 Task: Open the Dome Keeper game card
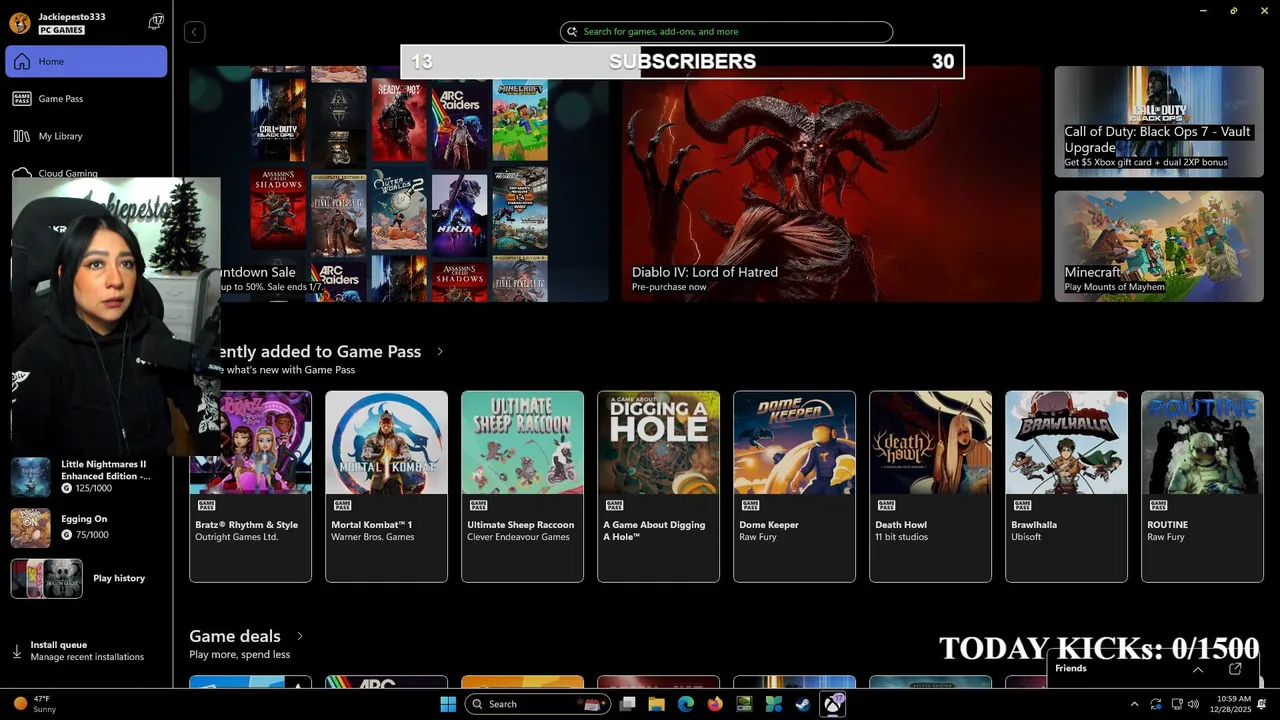tap(794, 486)
